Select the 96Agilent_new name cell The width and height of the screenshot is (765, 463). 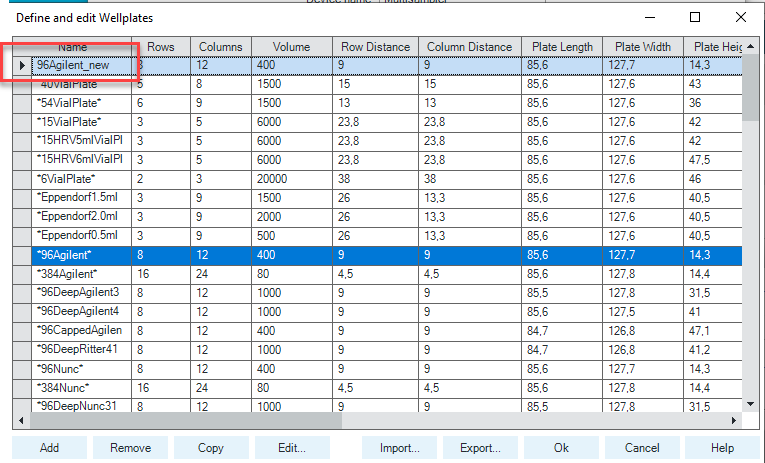(x=81, y=65)
